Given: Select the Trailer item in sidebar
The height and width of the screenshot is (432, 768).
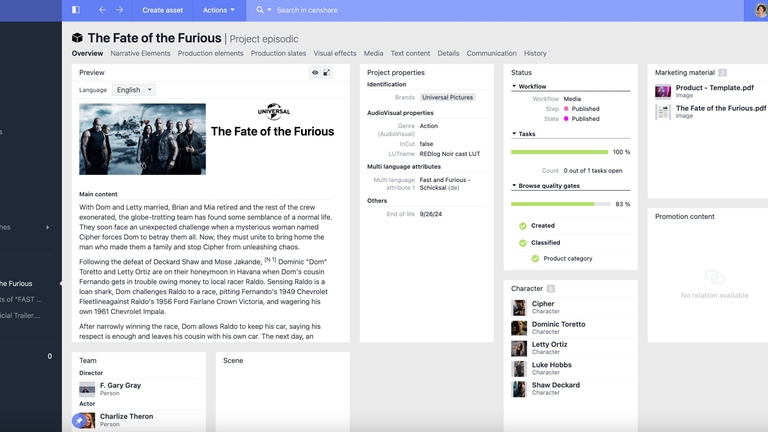Looking at the screenshot, I should [x=21, y=315].
